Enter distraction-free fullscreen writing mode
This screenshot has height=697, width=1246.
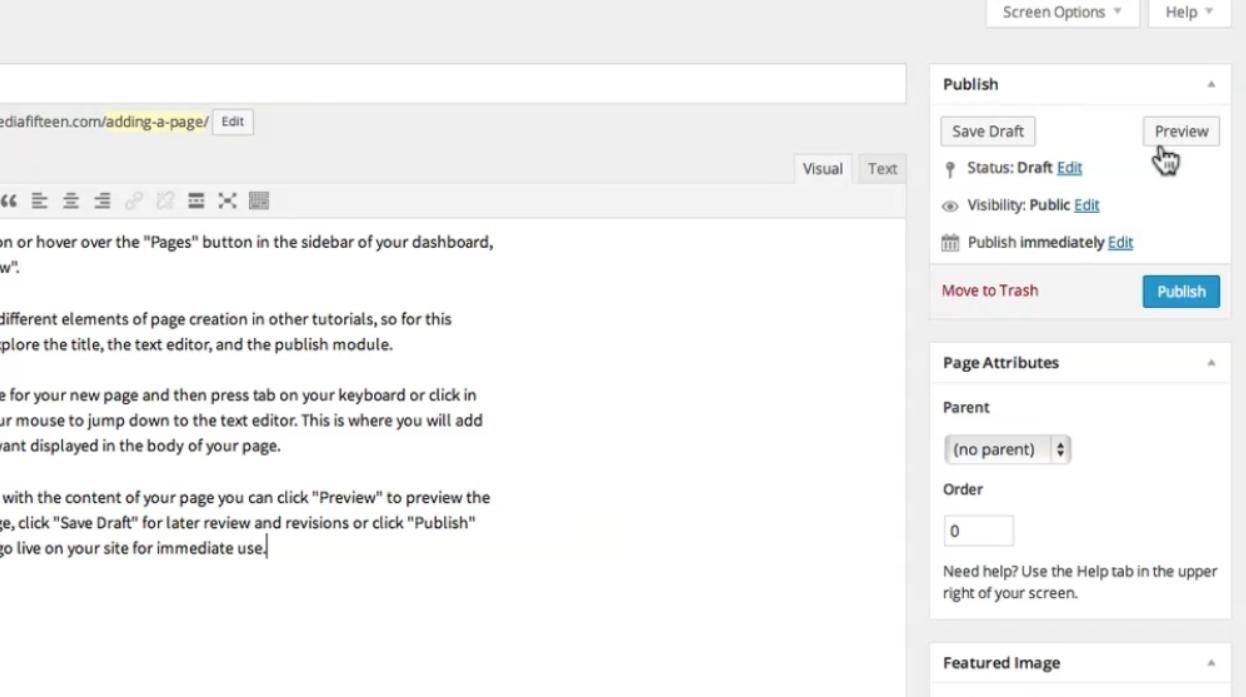[x=227, y=201]
